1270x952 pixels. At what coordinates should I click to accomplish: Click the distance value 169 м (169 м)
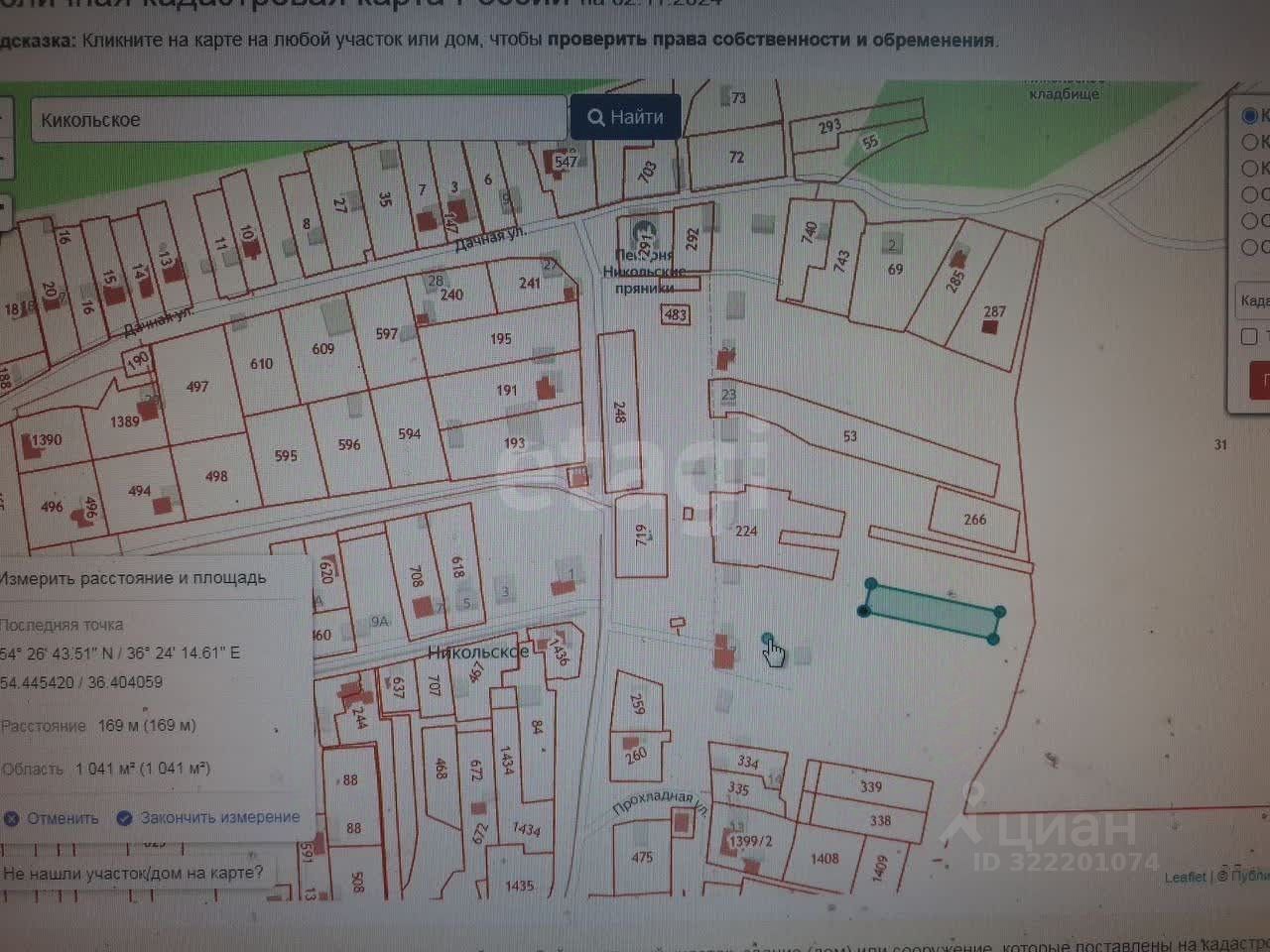(147, 726)
